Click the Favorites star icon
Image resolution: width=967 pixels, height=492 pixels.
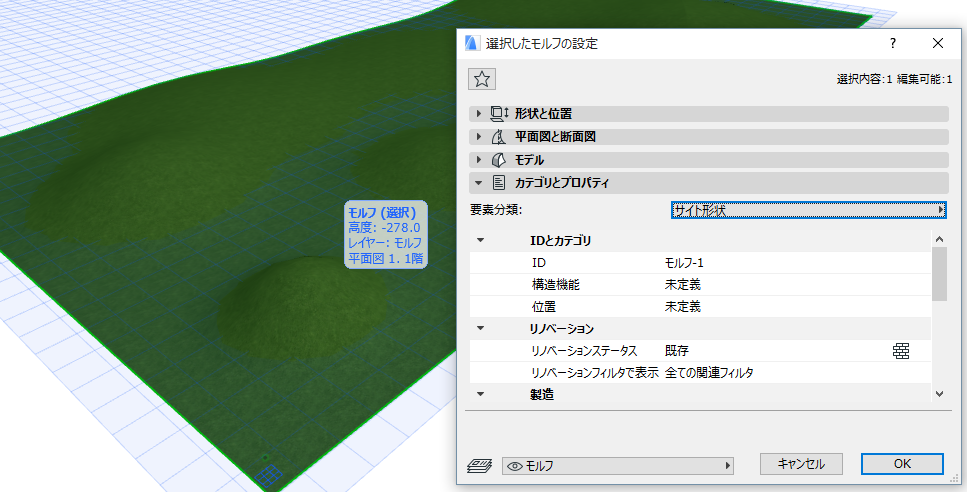click(x=482, y=79)
